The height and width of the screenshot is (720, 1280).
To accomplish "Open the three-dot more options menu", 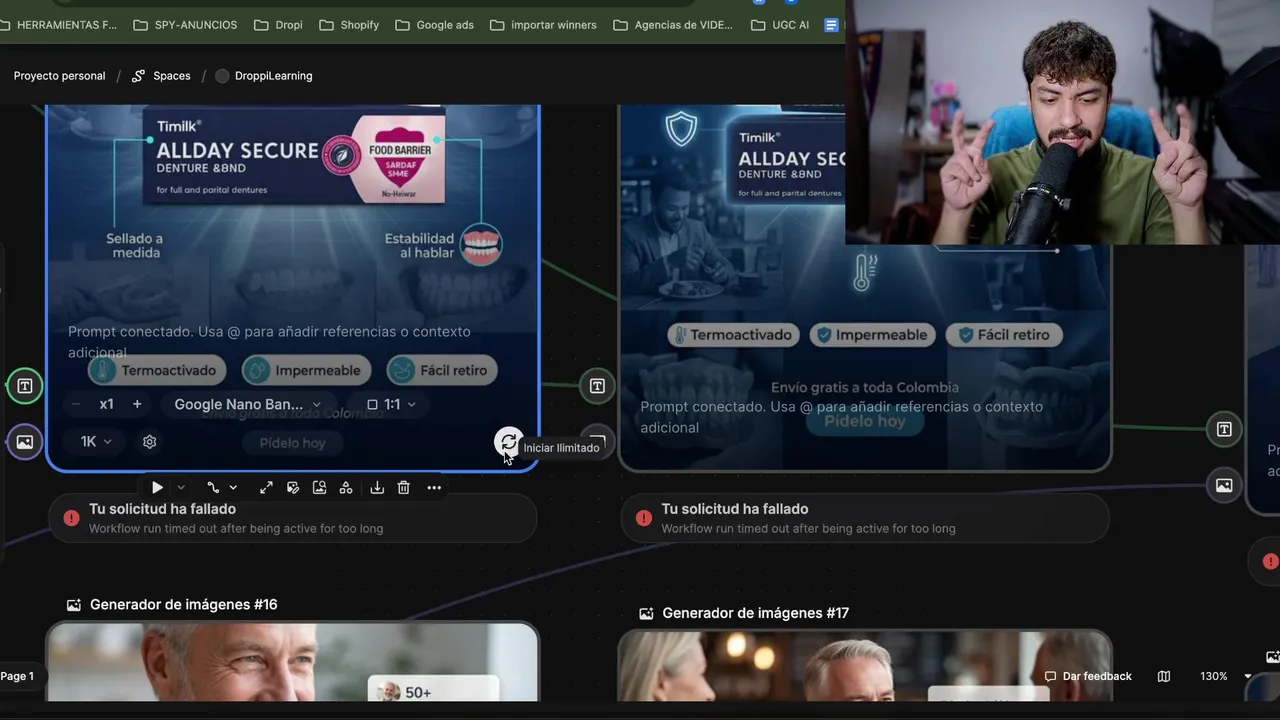I will point(434,488).
